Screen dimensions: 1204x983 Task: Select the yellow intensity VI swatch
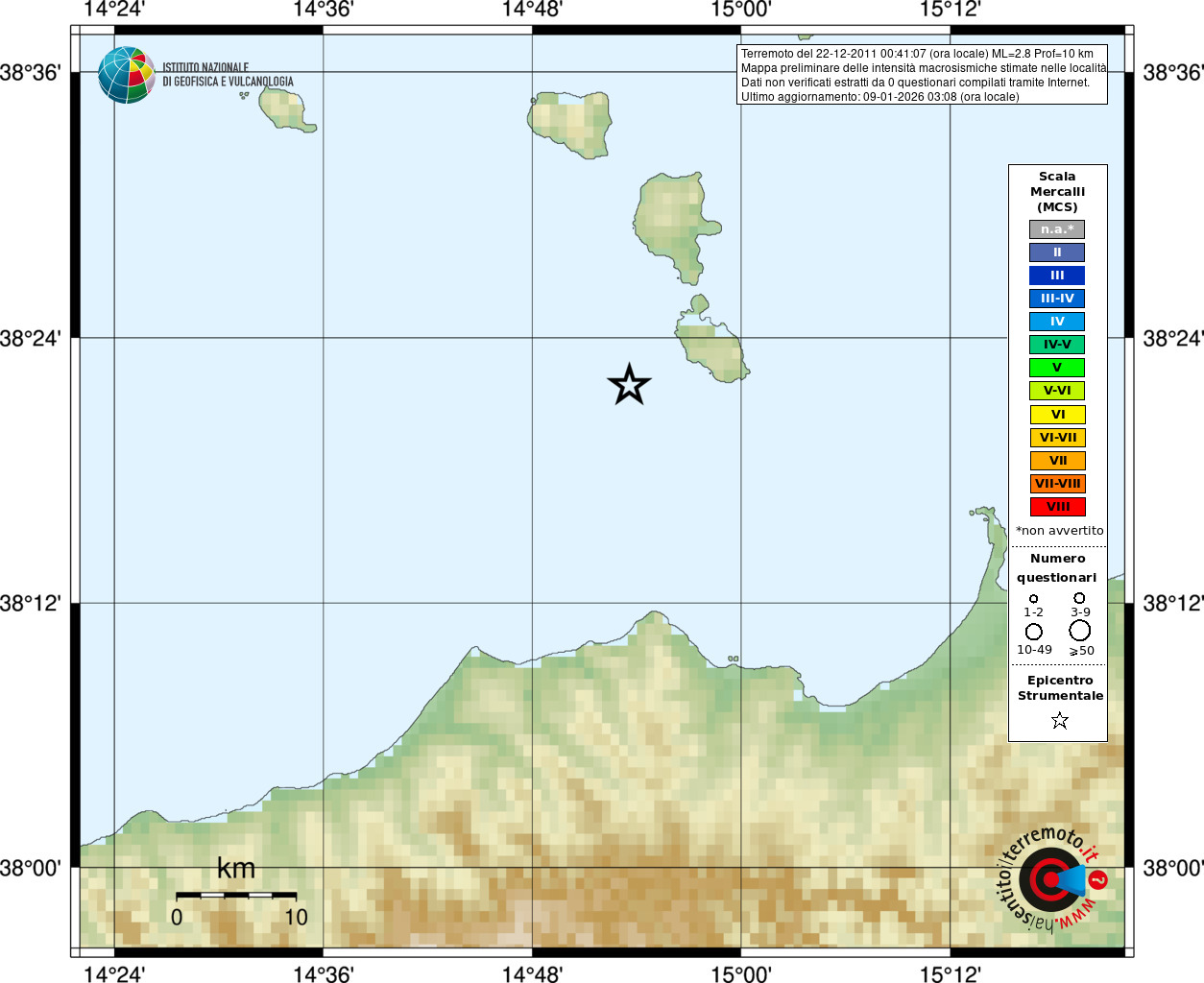point(1057,415)
